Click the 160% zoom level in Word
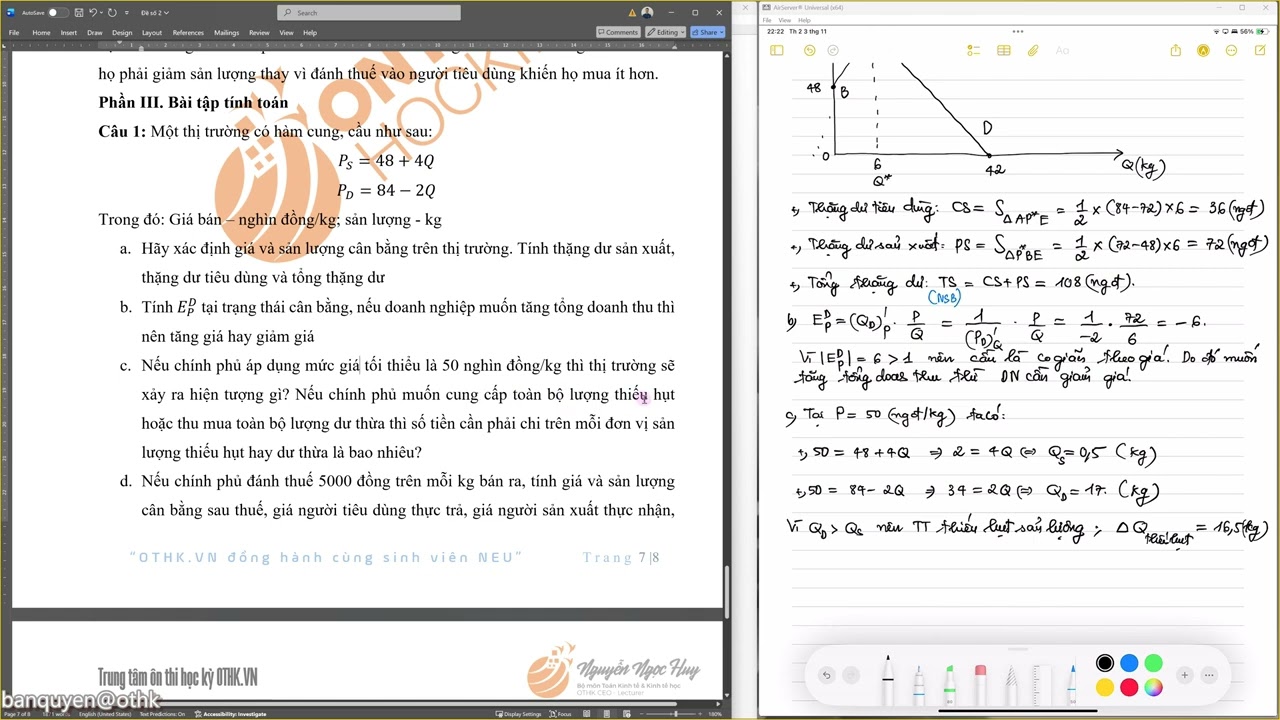The image size is (1280, 720). click(x=715, y=714)
